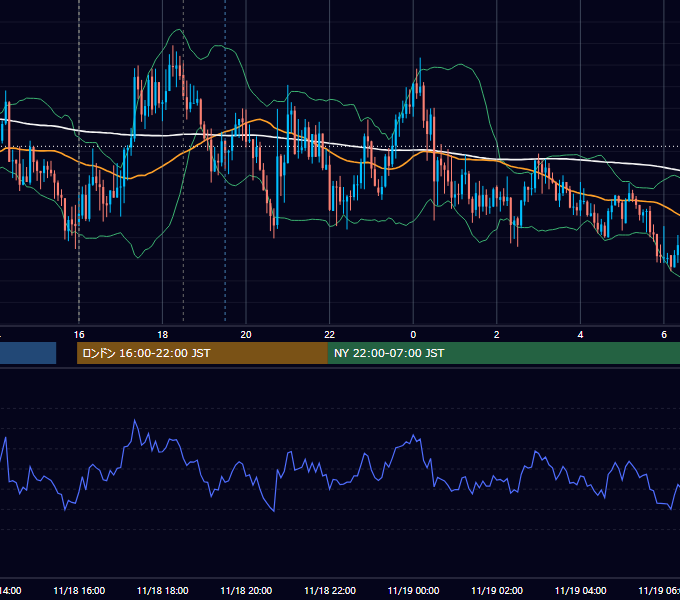Click the "11/19 00:00" date label
Viewport: 680px width, 600px height.
pos(413,591)
